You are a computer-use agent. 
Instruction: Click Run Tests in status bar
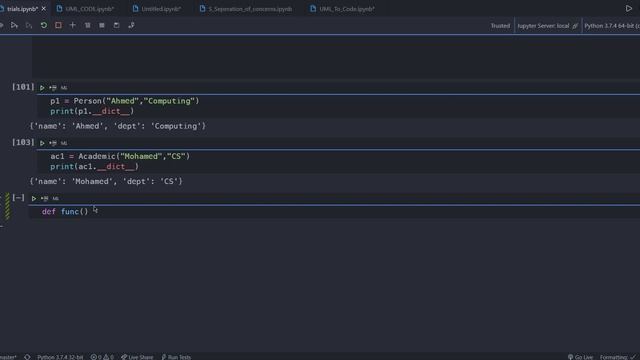point(176,357)
